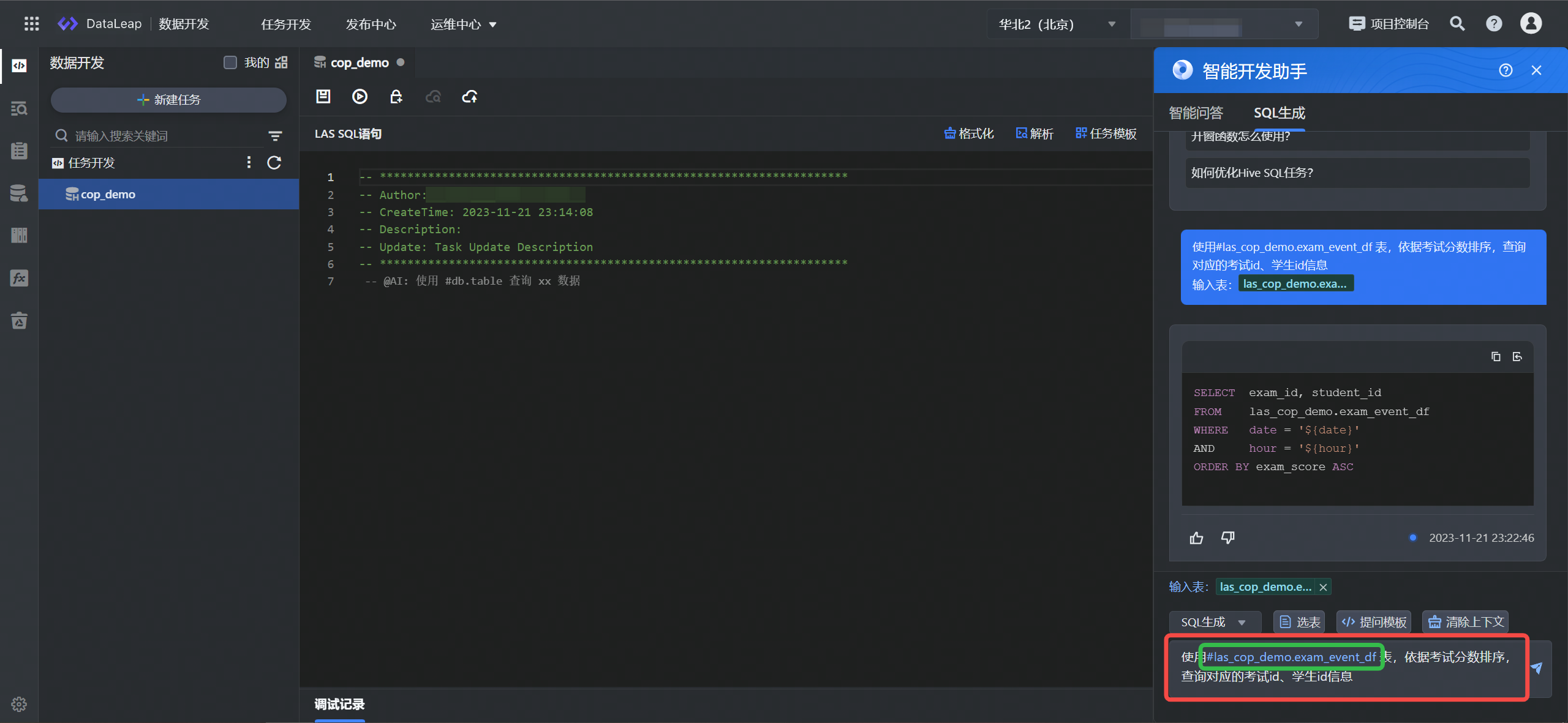The width and height of the screenshot is (1568, 723).
Task: Dislike the generated SQL answer
Action: [1227, 538]
